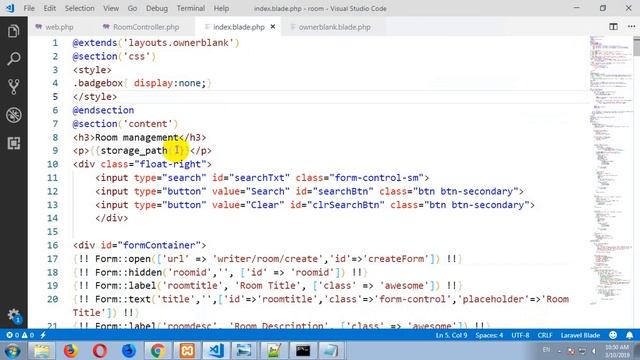Open the Edit menu

pos(49,8)
